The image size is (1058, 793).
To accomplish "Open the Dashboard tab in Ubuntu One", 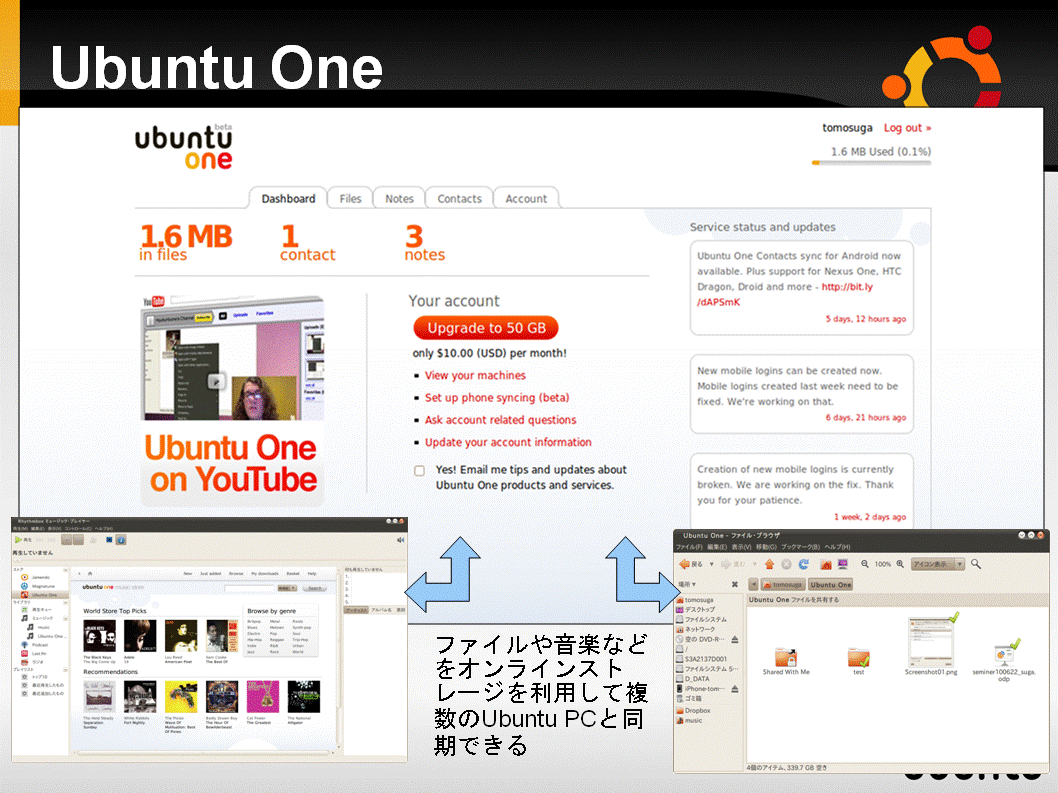I will coord(288,198).
